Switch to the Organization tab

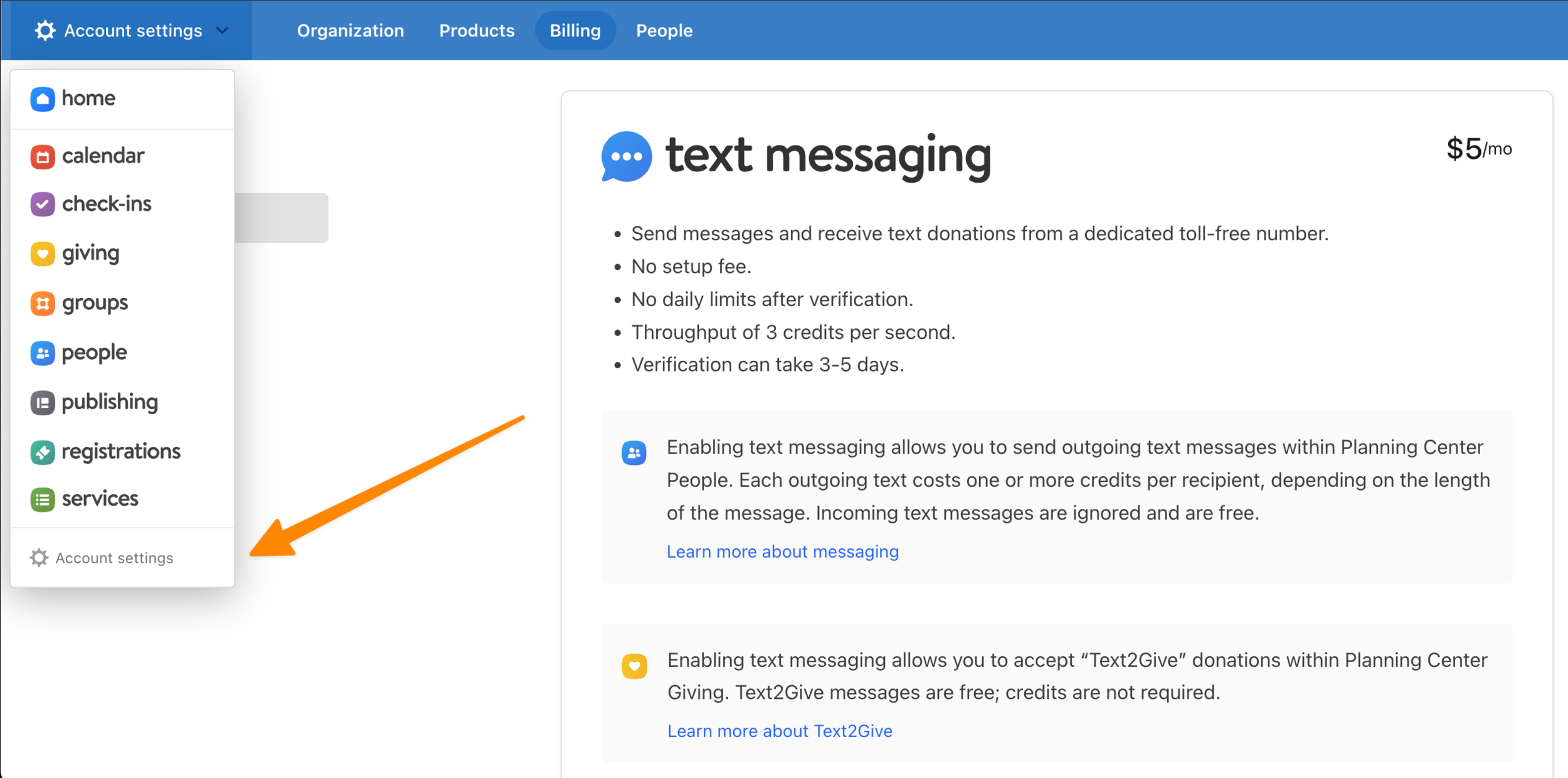350,30
